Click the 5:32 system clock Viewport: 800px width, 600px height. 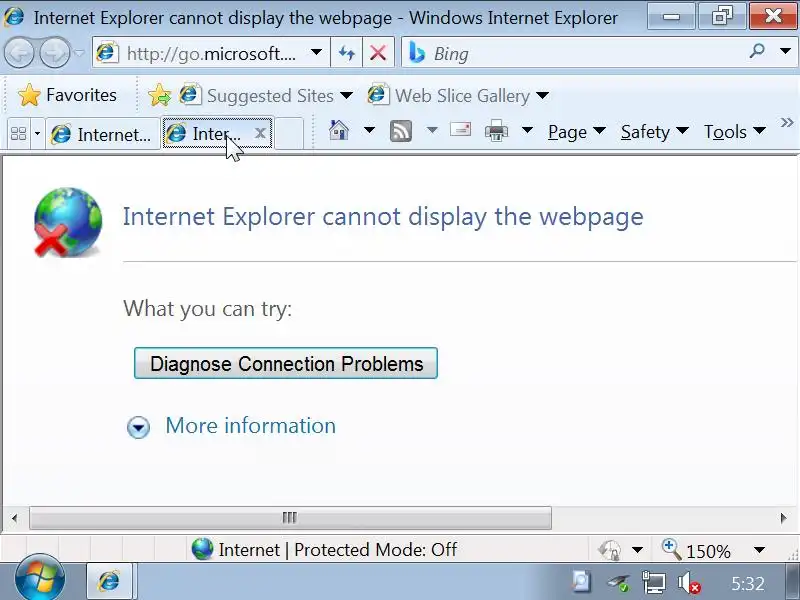pos(747,583)
